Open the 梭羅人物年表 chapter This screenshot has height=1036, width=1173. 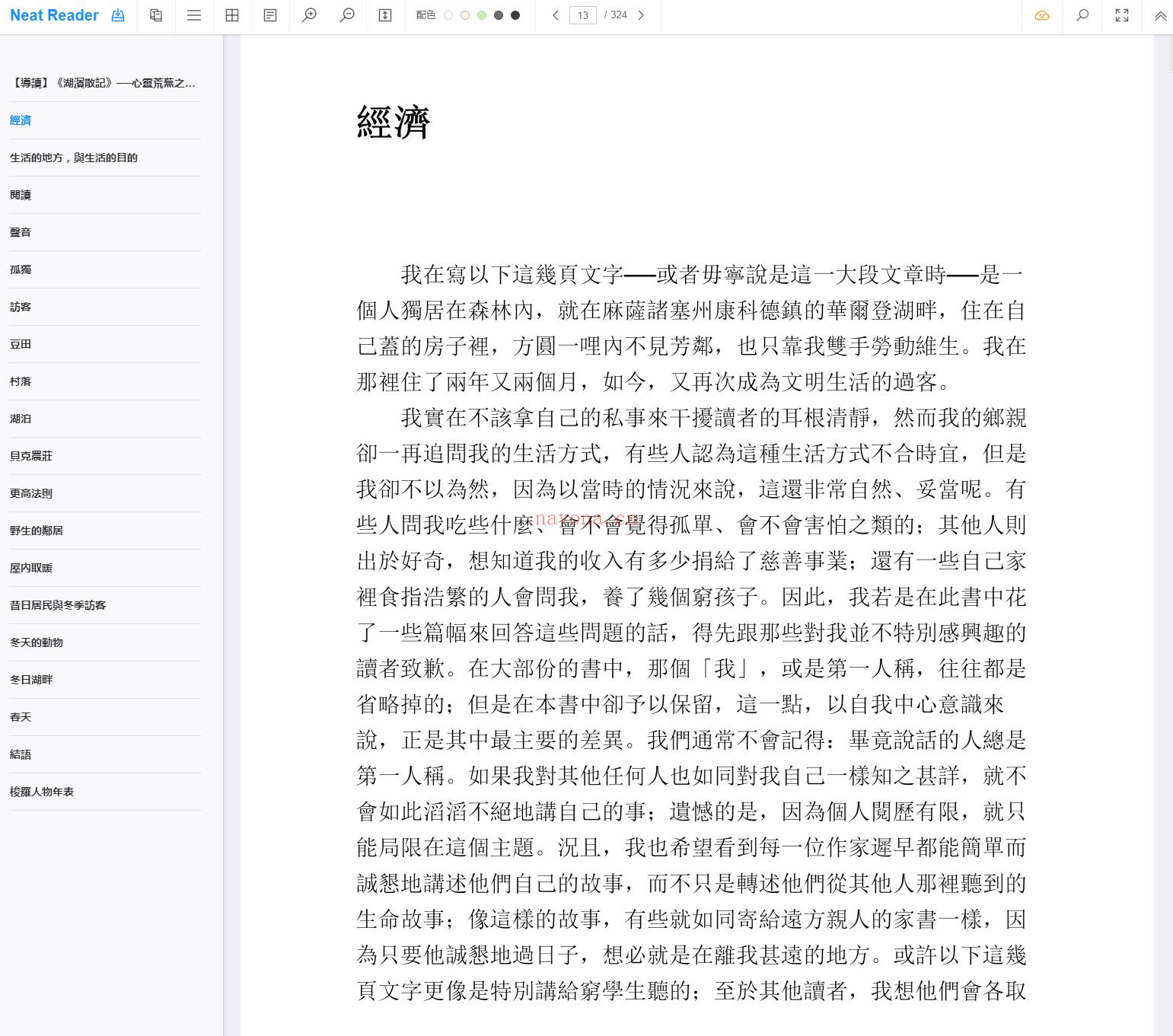(x=105, y=792)
